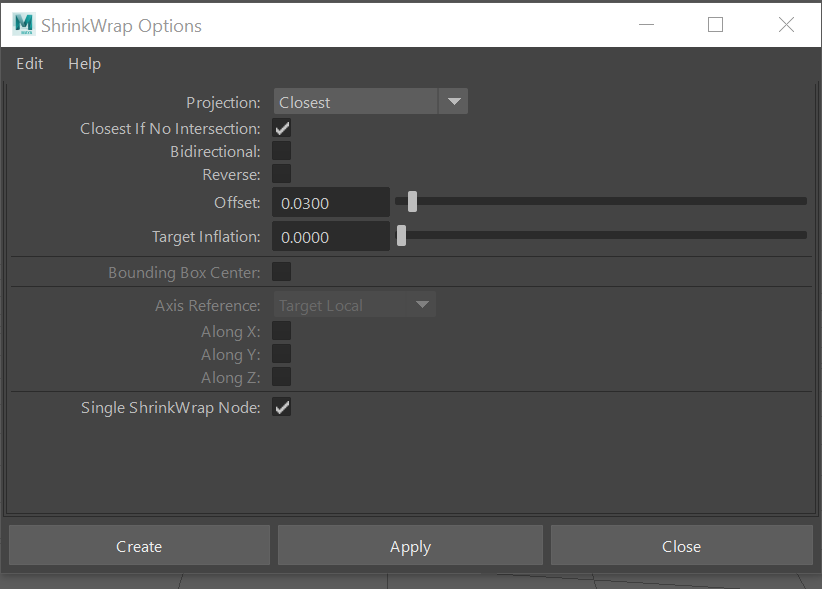Open the Edit menu

[x=30, y=64]
